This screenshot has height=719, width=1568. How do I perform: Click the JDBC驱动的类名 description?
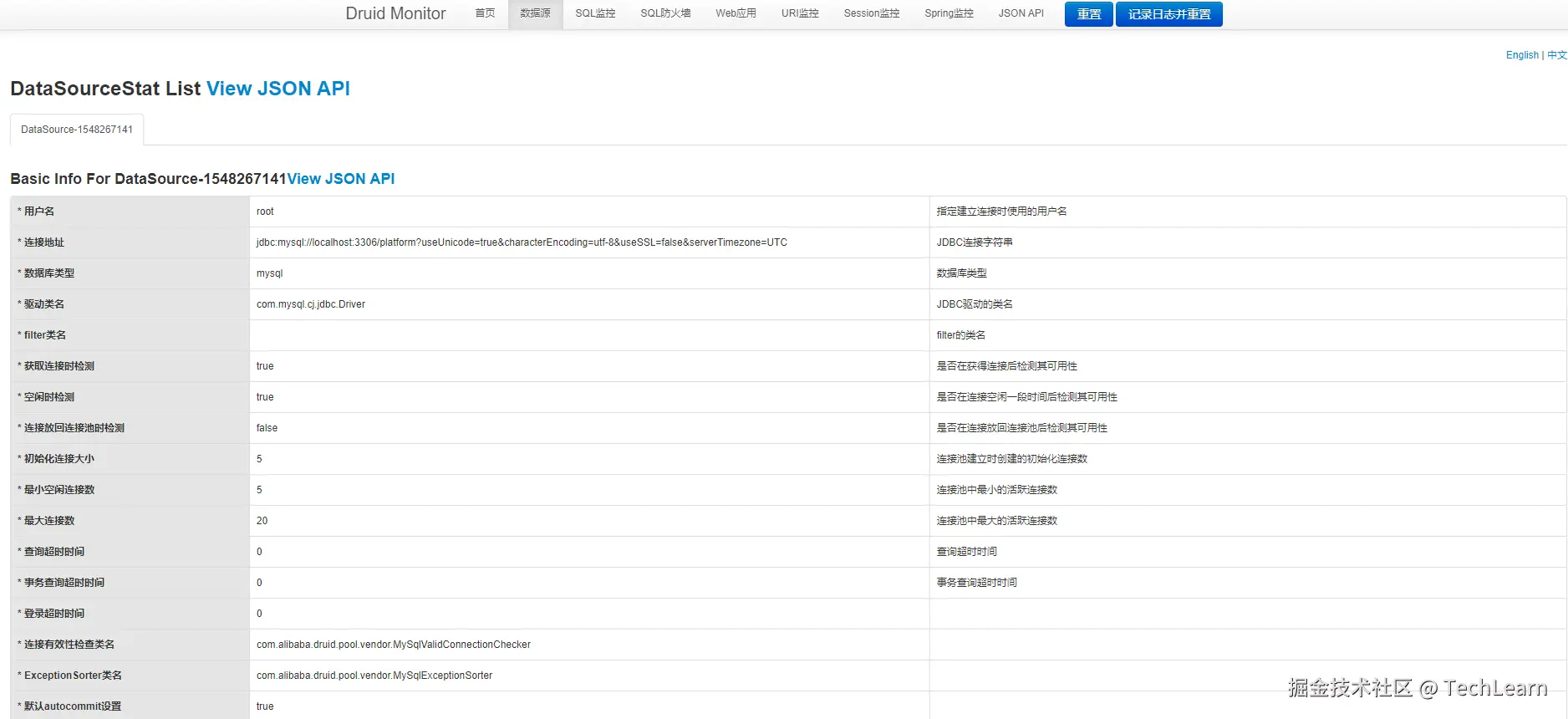pos(975,304)
